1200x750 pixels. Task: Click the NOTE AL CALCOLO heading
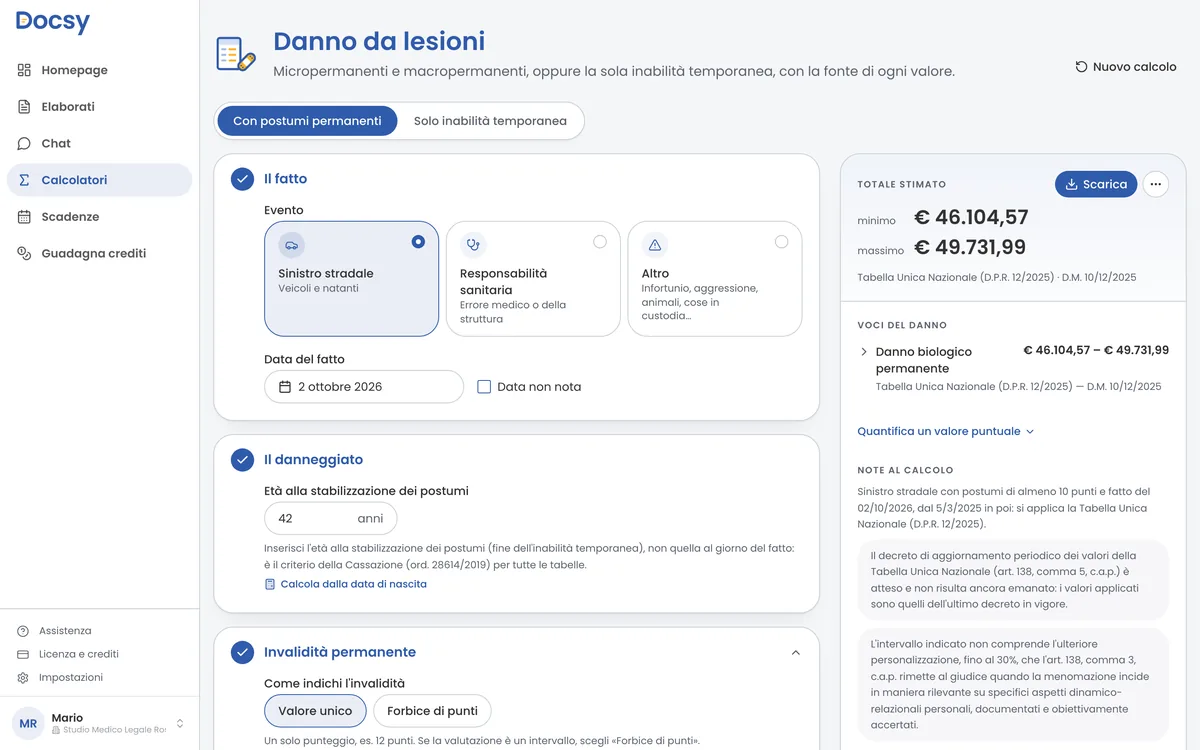[x=905, y=470]
